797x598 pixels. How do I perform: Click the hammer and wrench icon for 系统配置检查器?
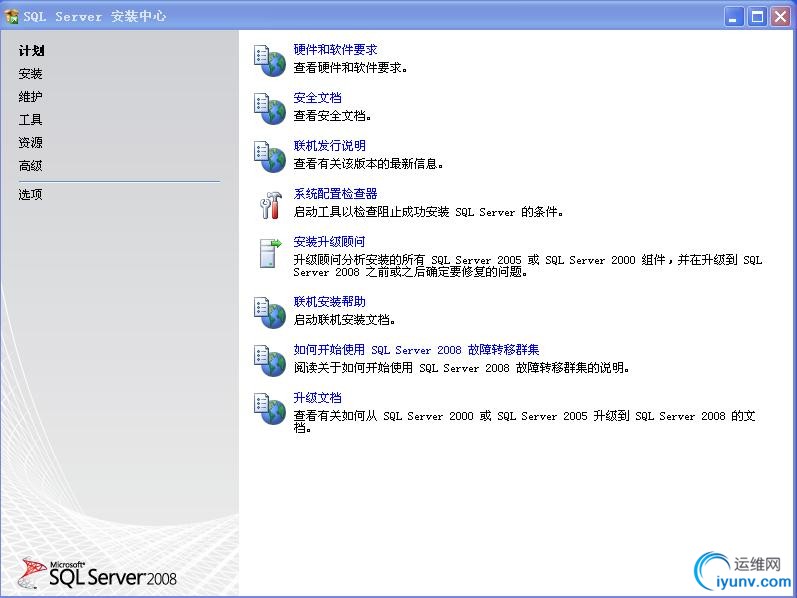pos(271,205)
